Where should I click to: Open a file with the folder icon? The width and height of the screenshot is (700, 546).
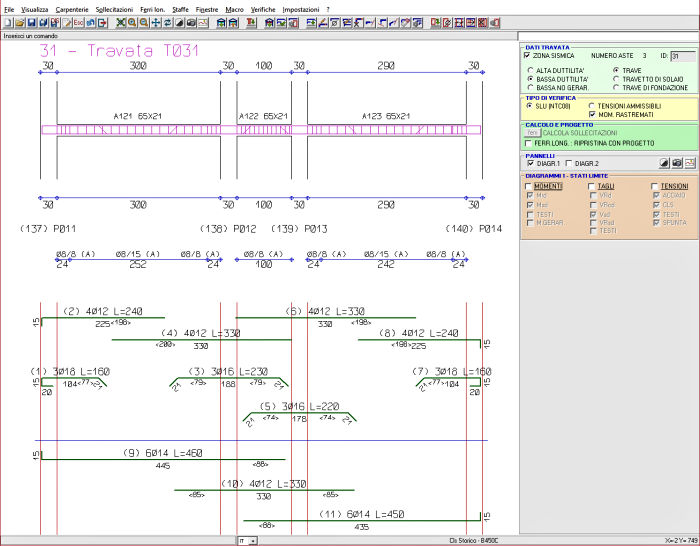click(20, 23)
